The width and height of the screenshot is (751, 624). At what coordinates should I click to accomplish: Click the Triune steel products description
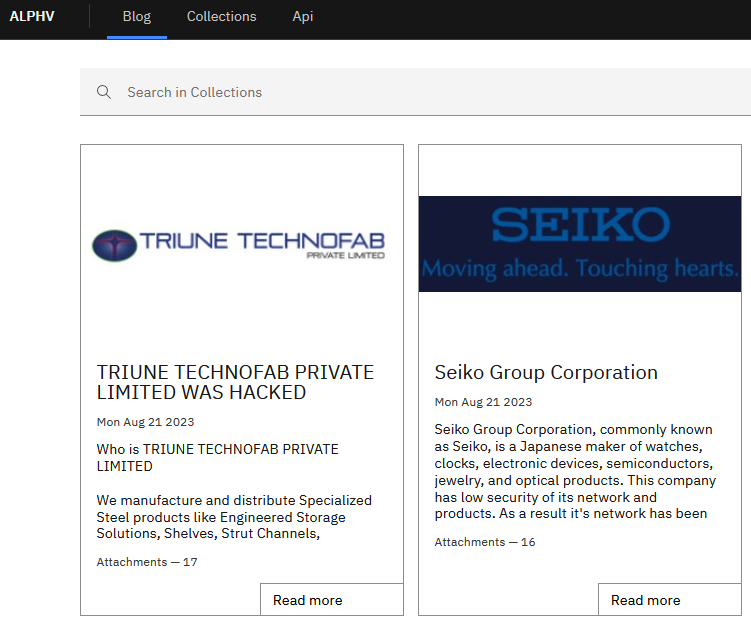[234, 517]
